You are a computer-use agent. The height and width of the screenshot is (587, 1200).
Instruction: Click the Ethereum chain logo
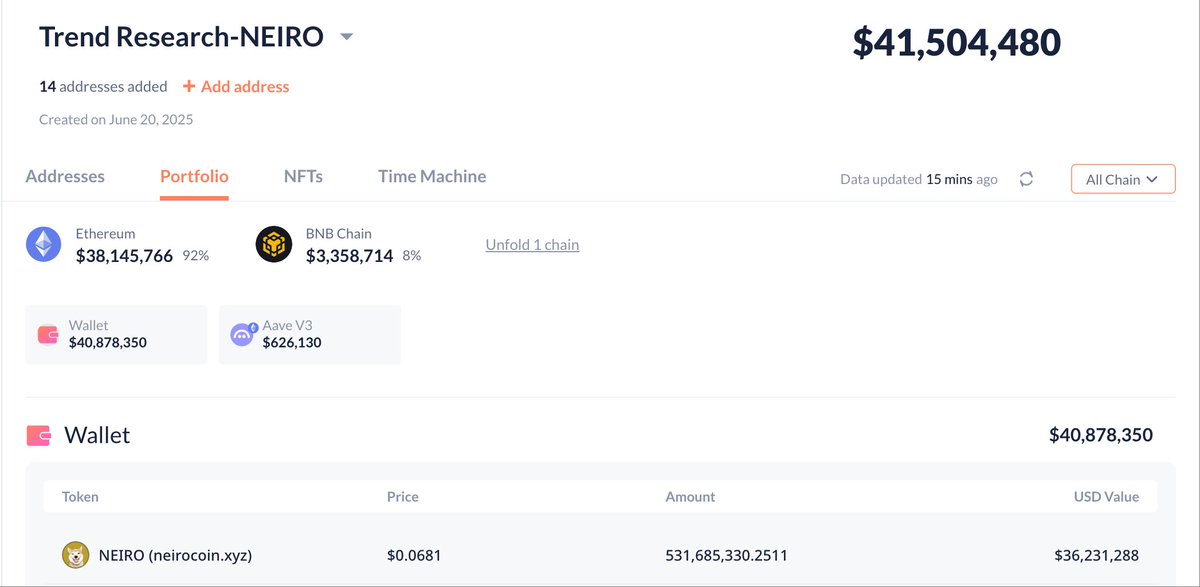43,244
